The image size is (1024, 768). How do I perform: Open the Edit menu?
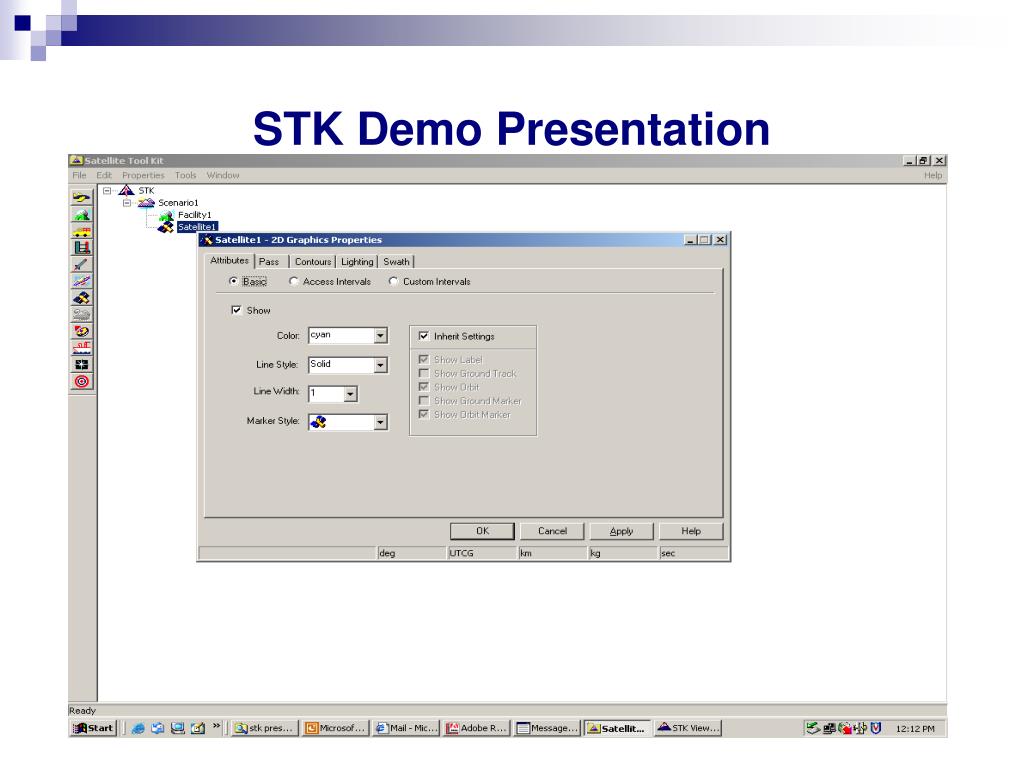point(104,175)
